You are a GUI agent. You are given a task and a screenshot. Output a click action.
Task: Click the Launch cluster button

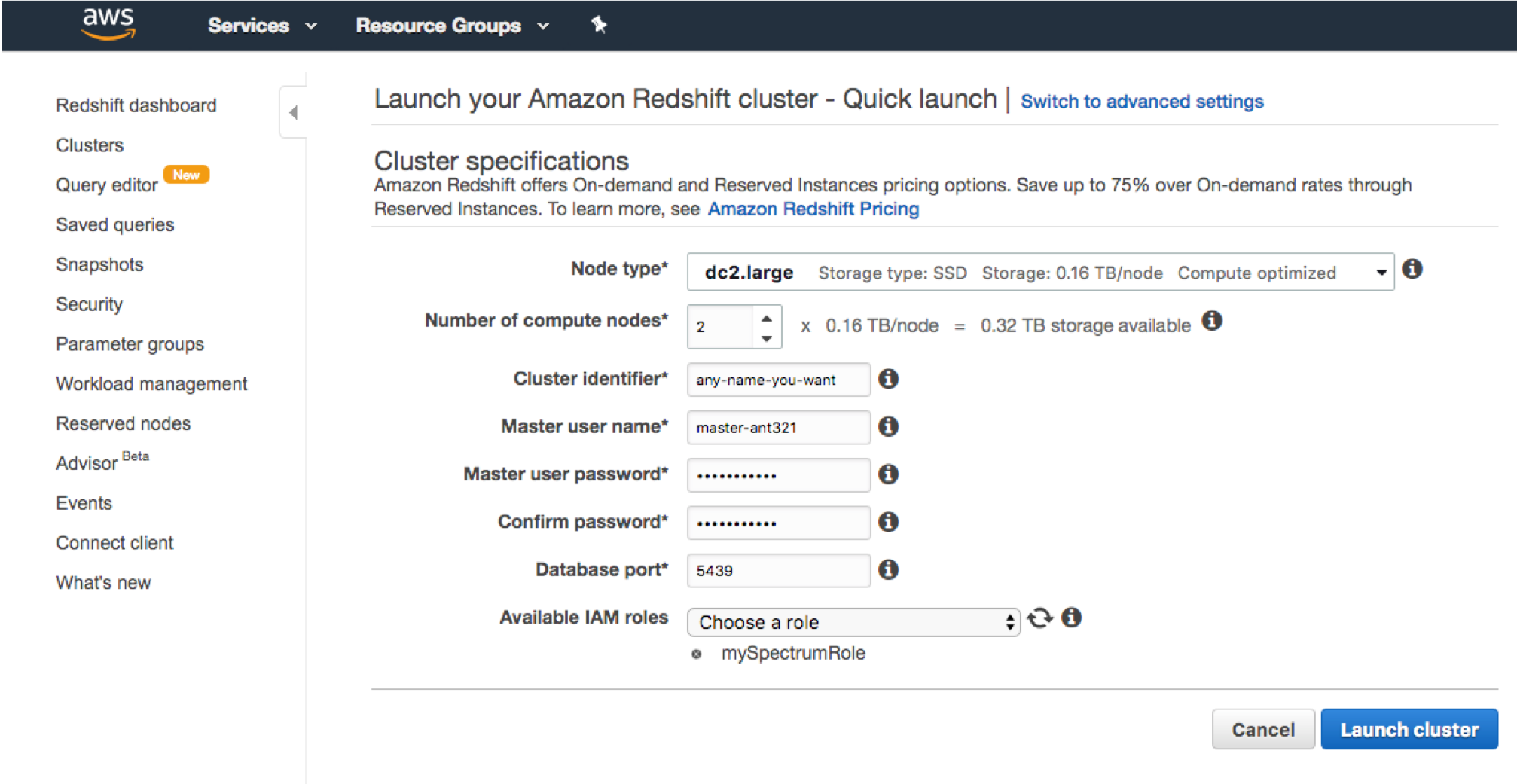coord(1409,729)
